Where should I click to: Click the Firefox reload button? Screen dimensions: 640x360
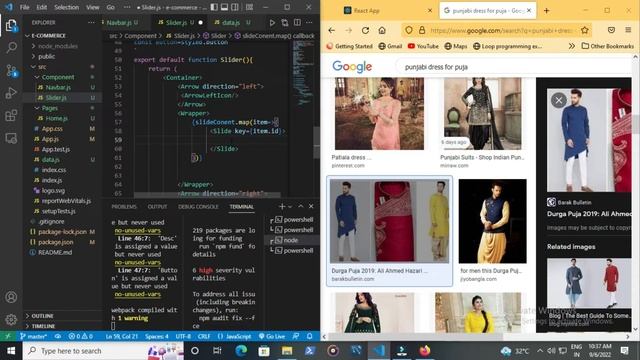365,31
